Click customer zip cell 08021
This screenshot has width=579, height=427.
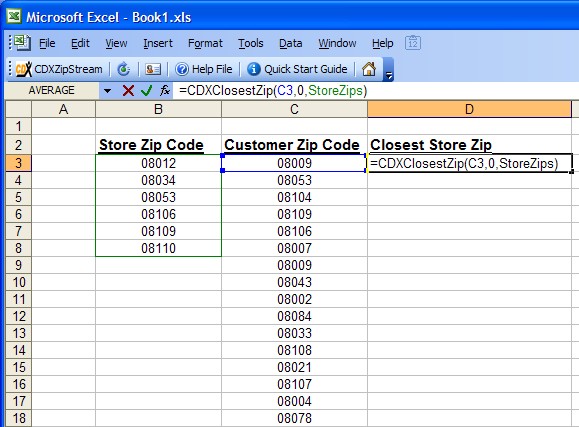pyautogui.click(x=294, y=367)
